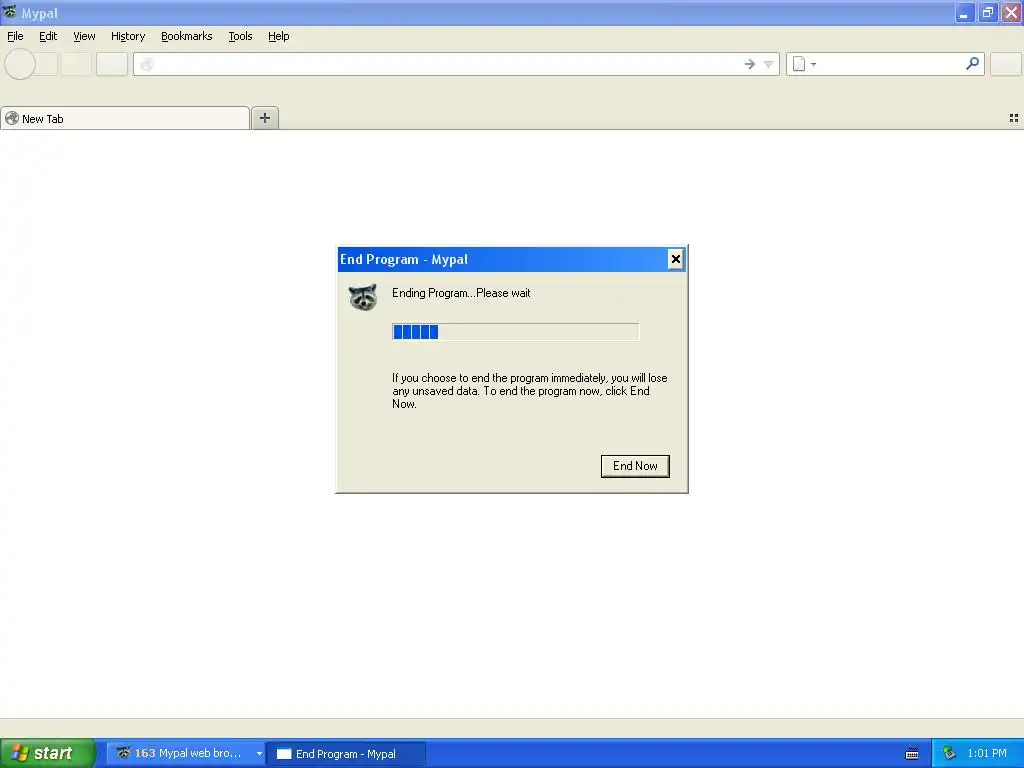The image size is (1024, 768).
Task: Click the keyboard tray icon
Action: 912,754
